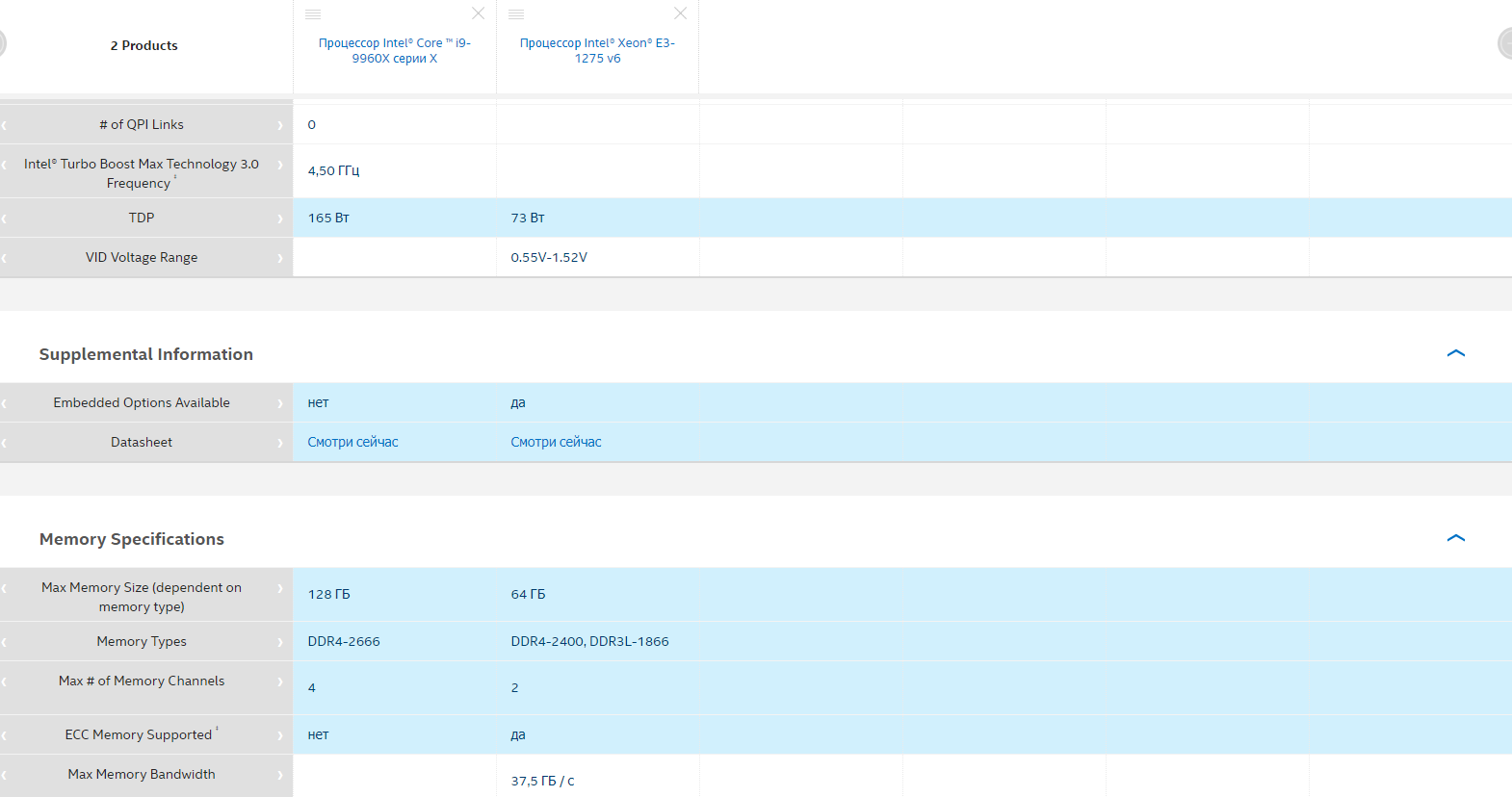
Task: Click left chevron on Max Memory Size row
Action: point(5,588)
